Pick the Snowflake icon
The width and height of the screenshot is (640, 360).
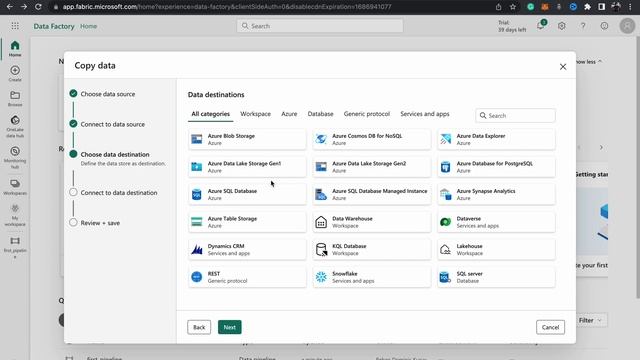[321, 277]
